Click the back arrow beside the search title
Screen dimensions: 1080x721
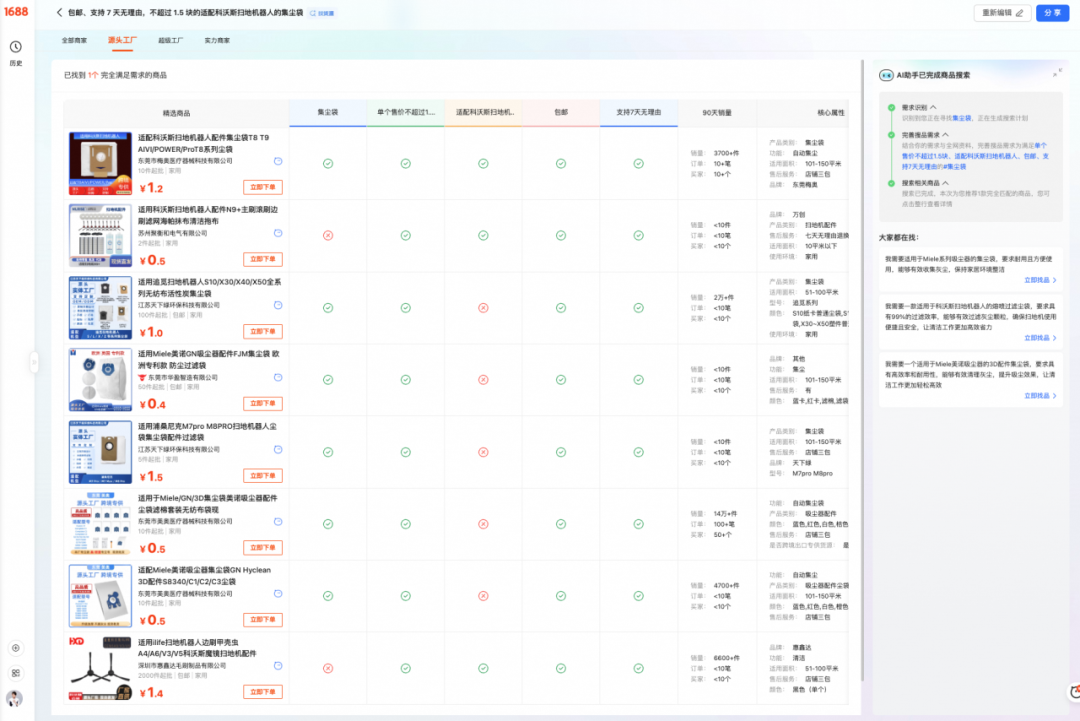(x=59, y=13)
